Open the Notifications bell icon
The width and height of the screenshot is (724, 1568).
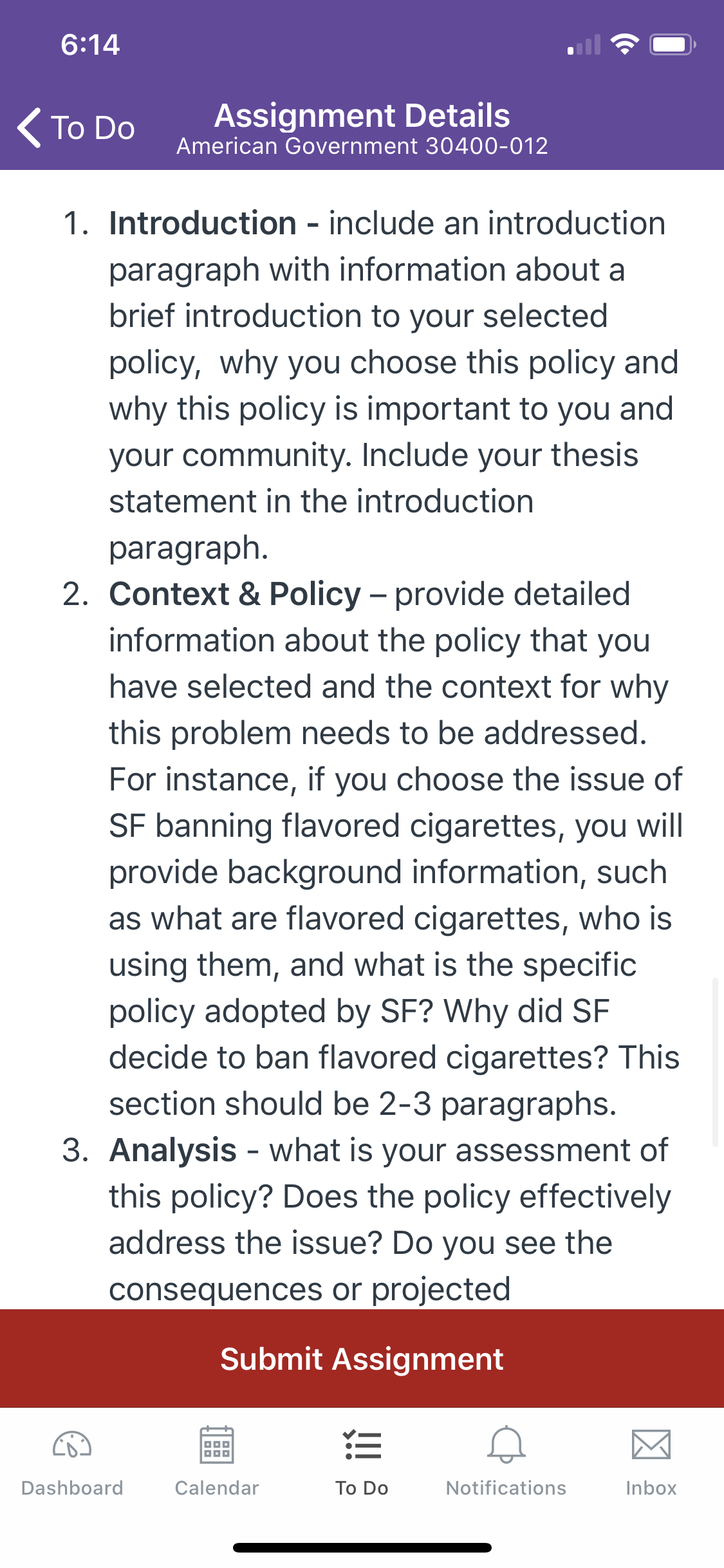point(506,1445)
